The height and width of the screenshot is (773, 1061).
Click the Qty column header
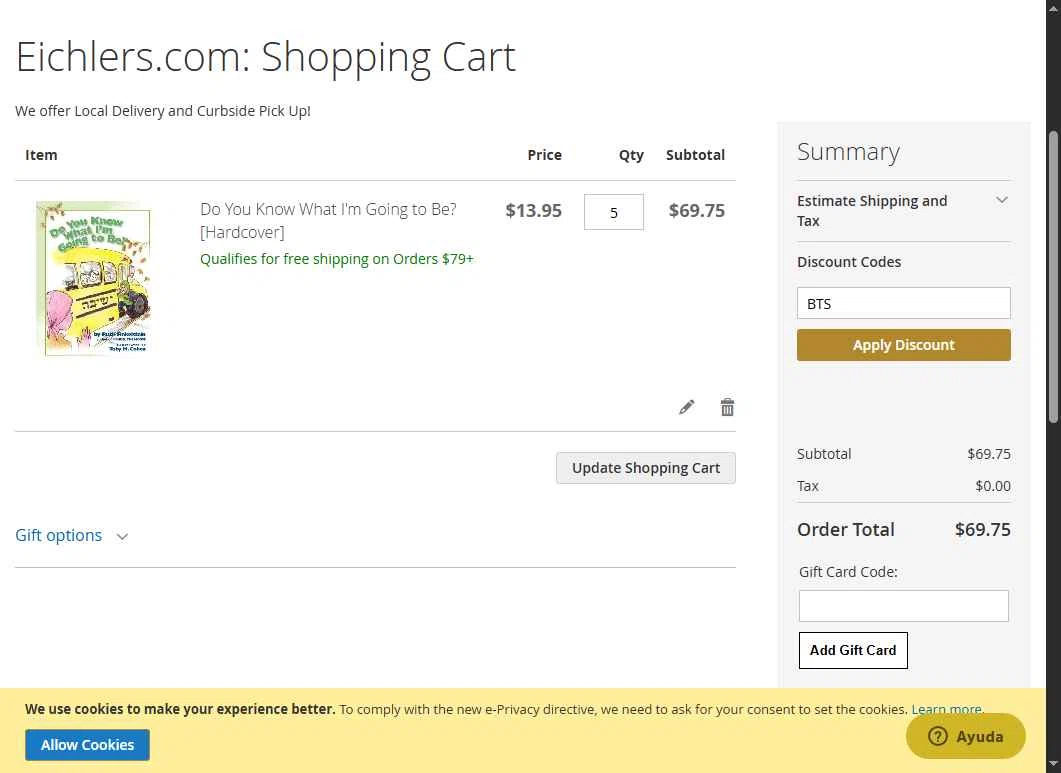(x=631, y=155)
